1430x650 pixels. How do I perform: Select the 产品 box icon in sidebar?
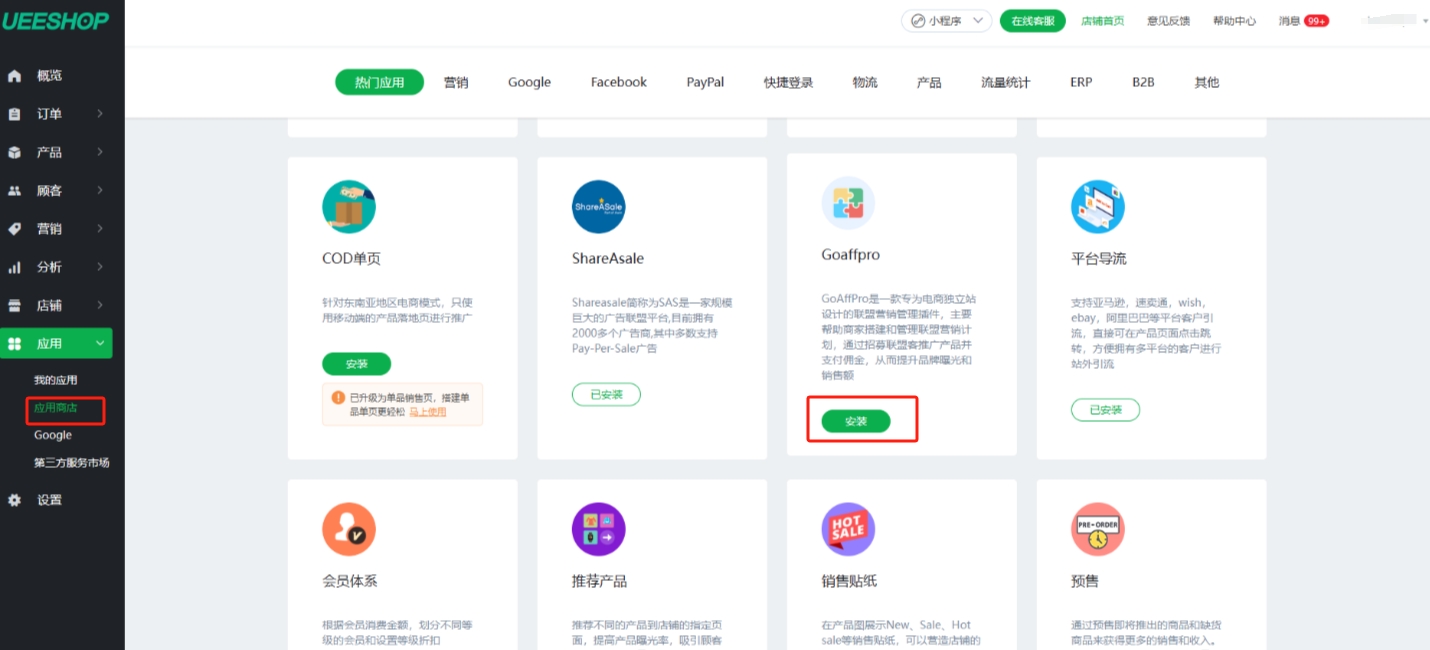click(15, 153)
